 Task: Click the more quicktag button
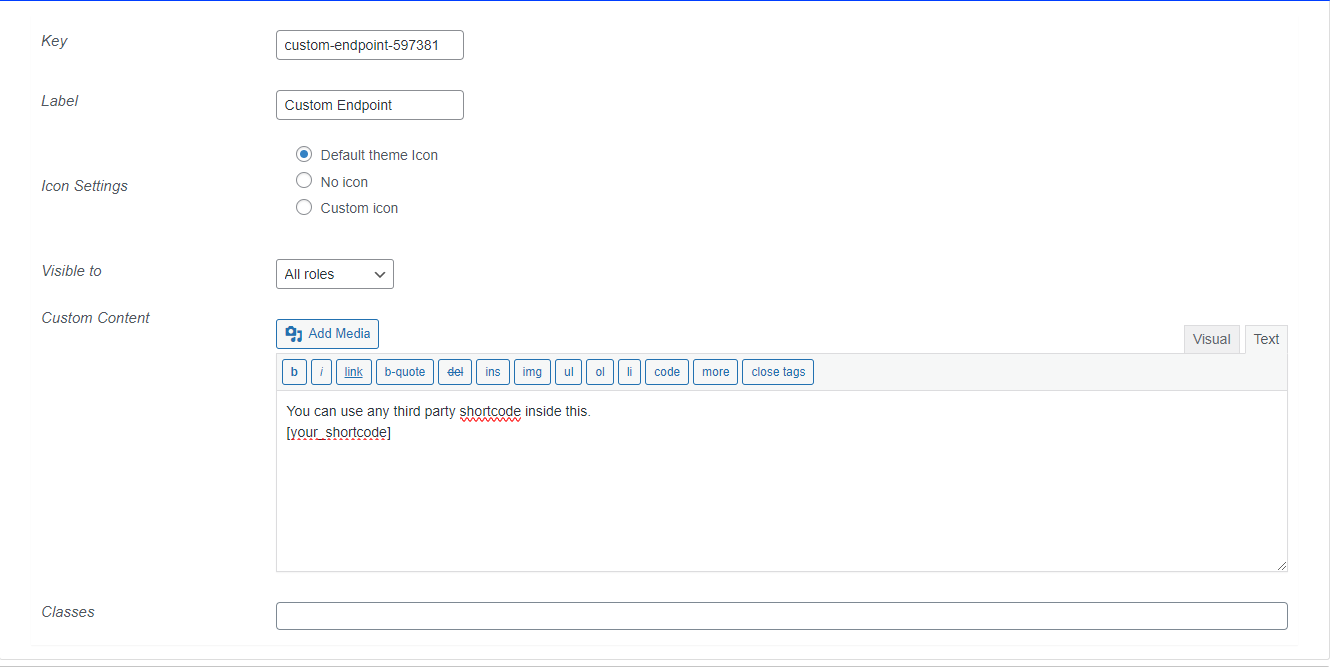click(716, 372)
